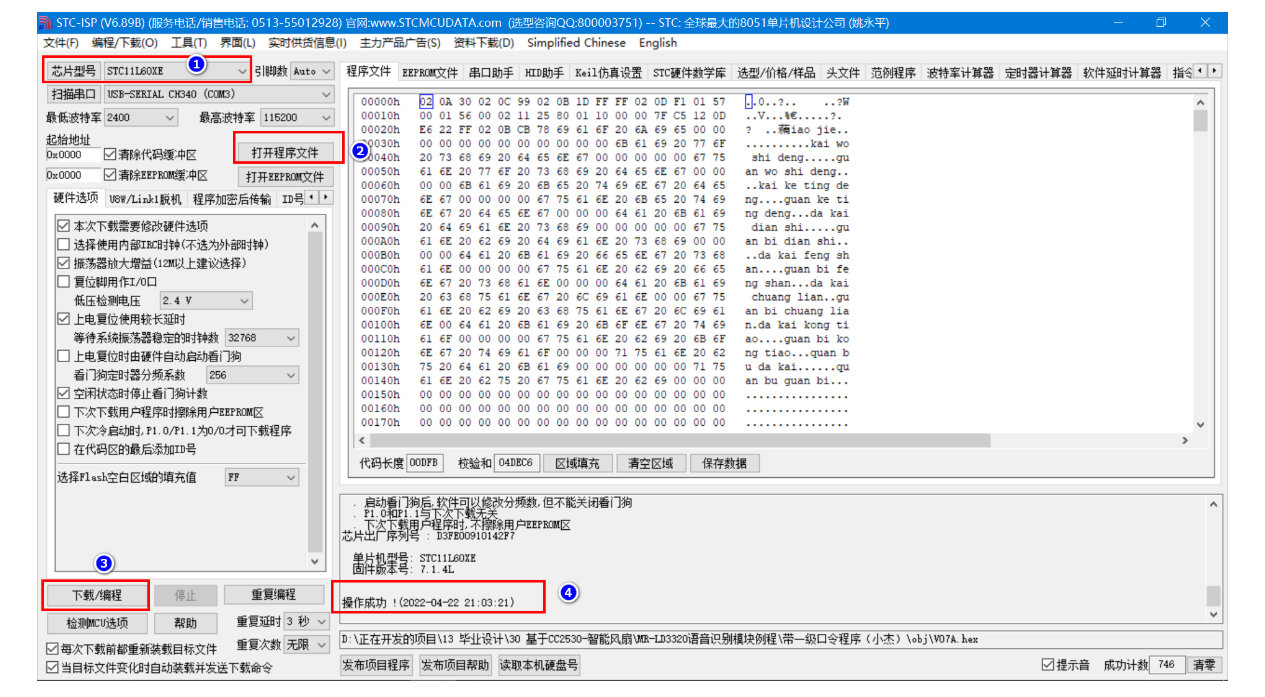Open the 波特率计算器 tab

tap(960, 73)
